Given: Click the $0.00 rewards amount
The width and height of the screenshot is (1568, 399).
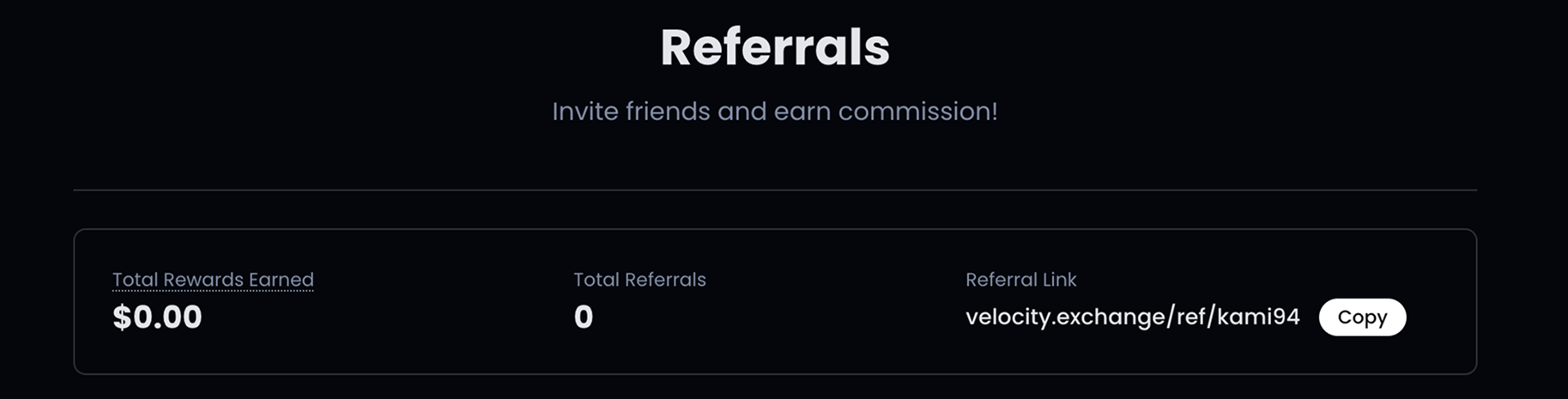Looking at the screenshot, I should (157, 317).
